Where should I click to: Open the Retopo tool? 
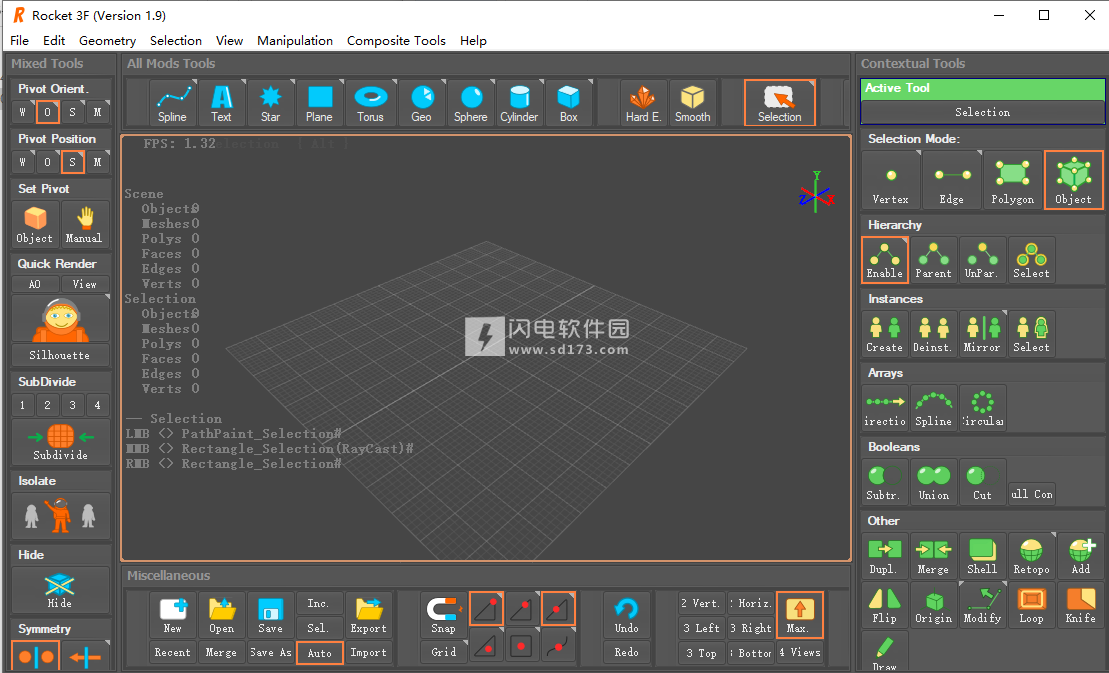pyautogui.click(x=1031, y=556)
